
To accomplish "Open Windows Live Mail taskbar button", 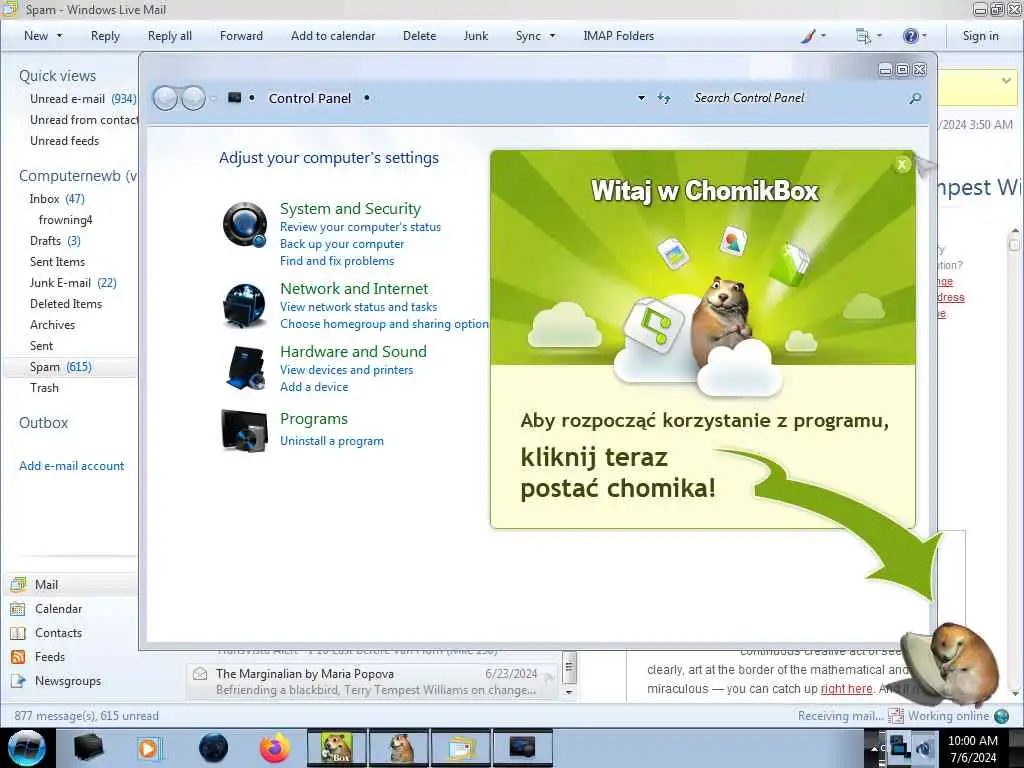I will pyautogui.click(x=461, y=748).
